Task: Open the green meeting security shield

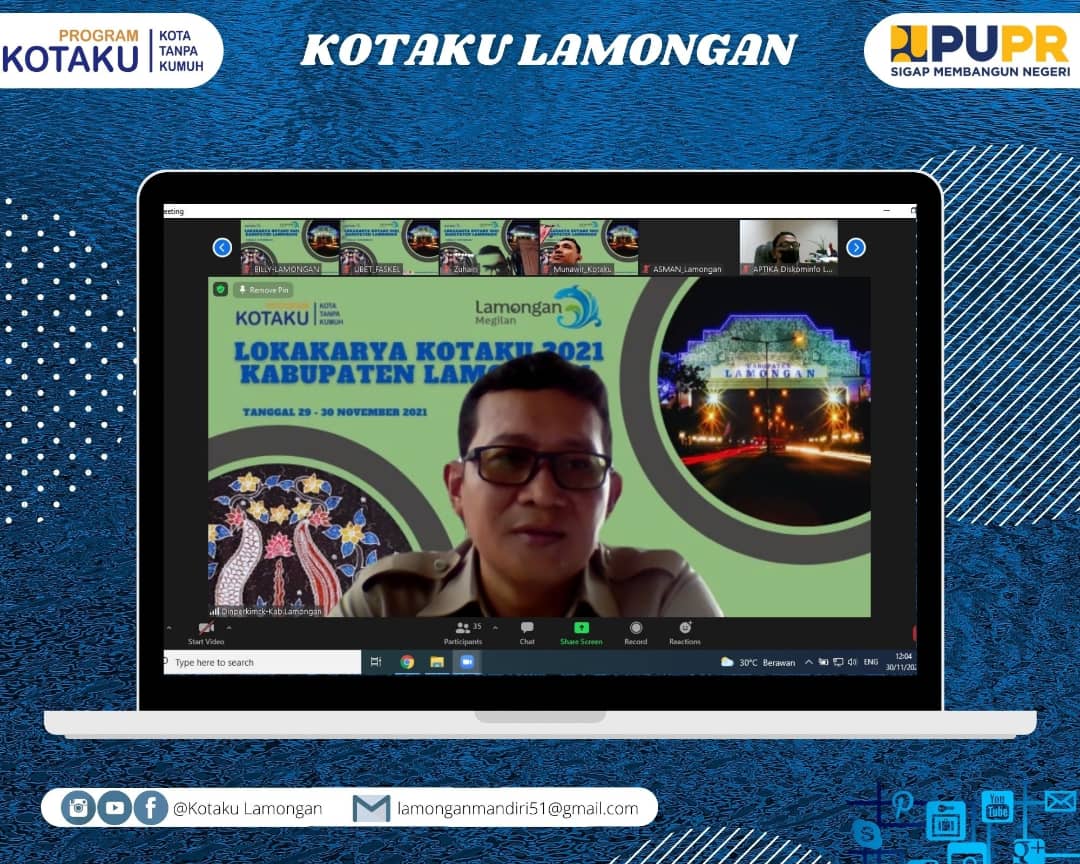Action: pyautogui.click(x=220, y=289)
